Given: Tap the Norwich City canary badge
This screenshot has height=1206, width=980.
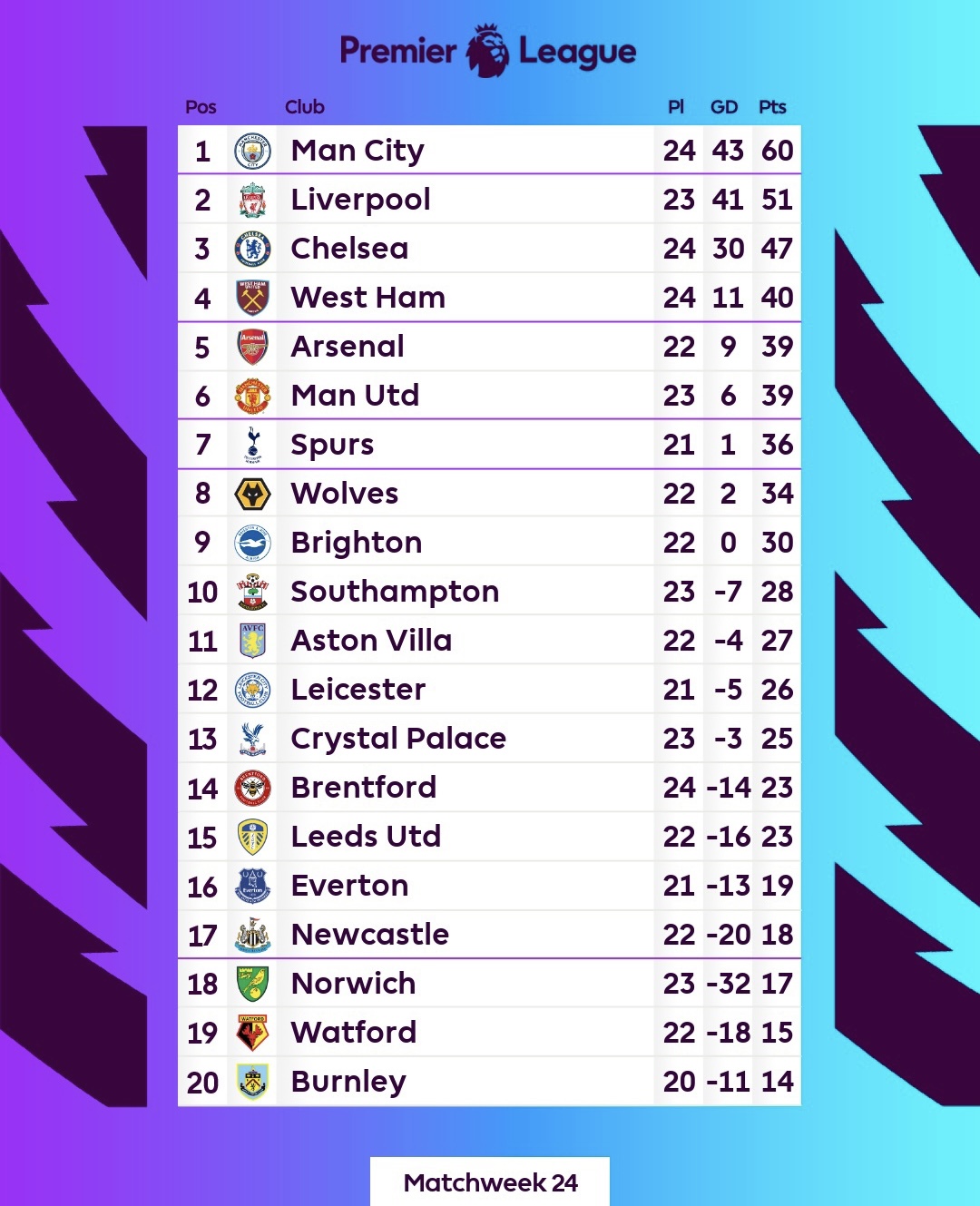Looking at the screenshot, I should [252, 984].
